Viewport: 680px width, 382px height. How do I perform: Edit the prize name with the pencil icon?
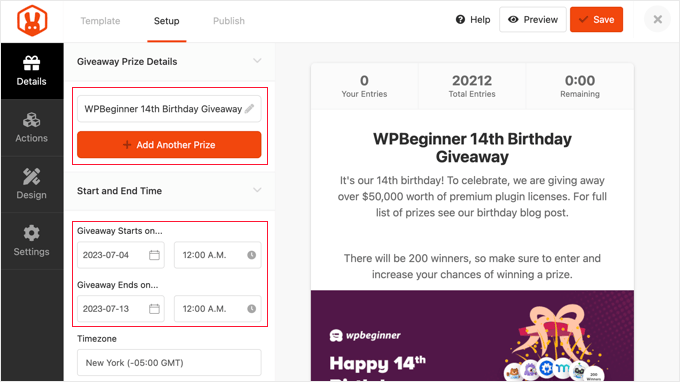click(249, 108)
